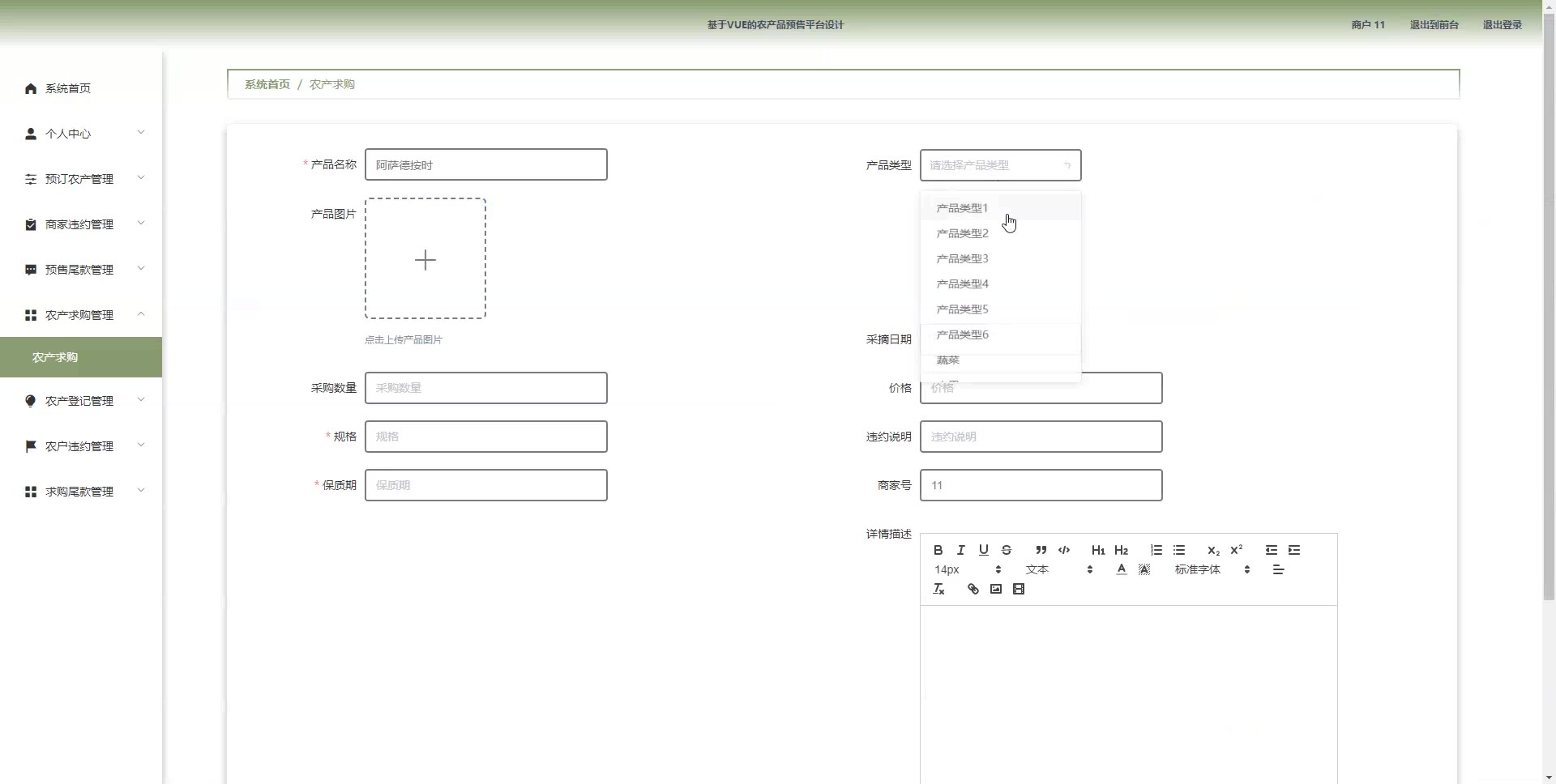This screenshot has height=784, width=1556.
Task: Decrease text indent in editor
Action: click(1271, 550)
